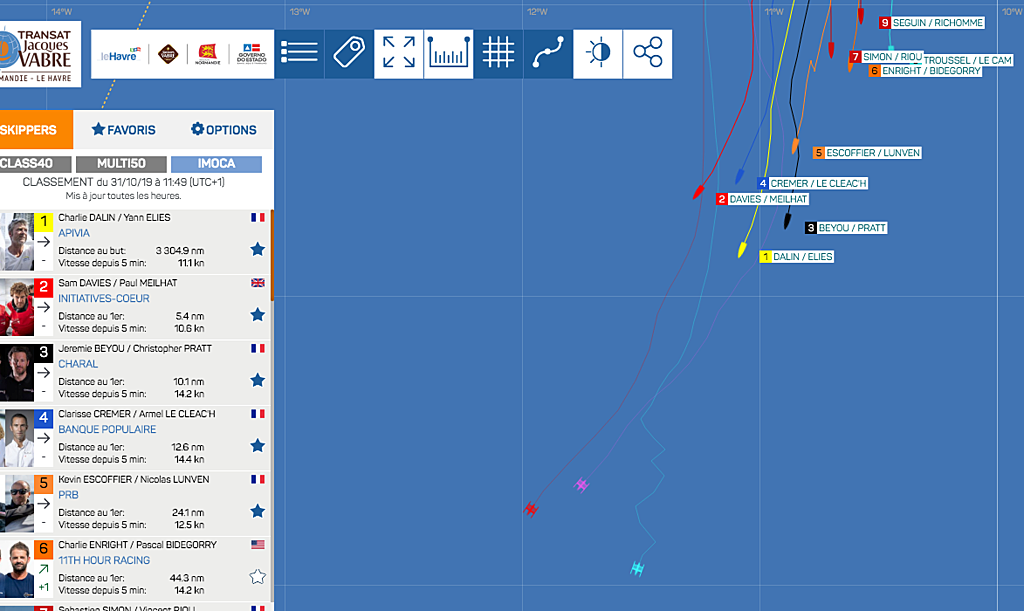The image size is (1024, 611).
Task: Switch day/night contrast mode icon
Action: click(598, 54)
